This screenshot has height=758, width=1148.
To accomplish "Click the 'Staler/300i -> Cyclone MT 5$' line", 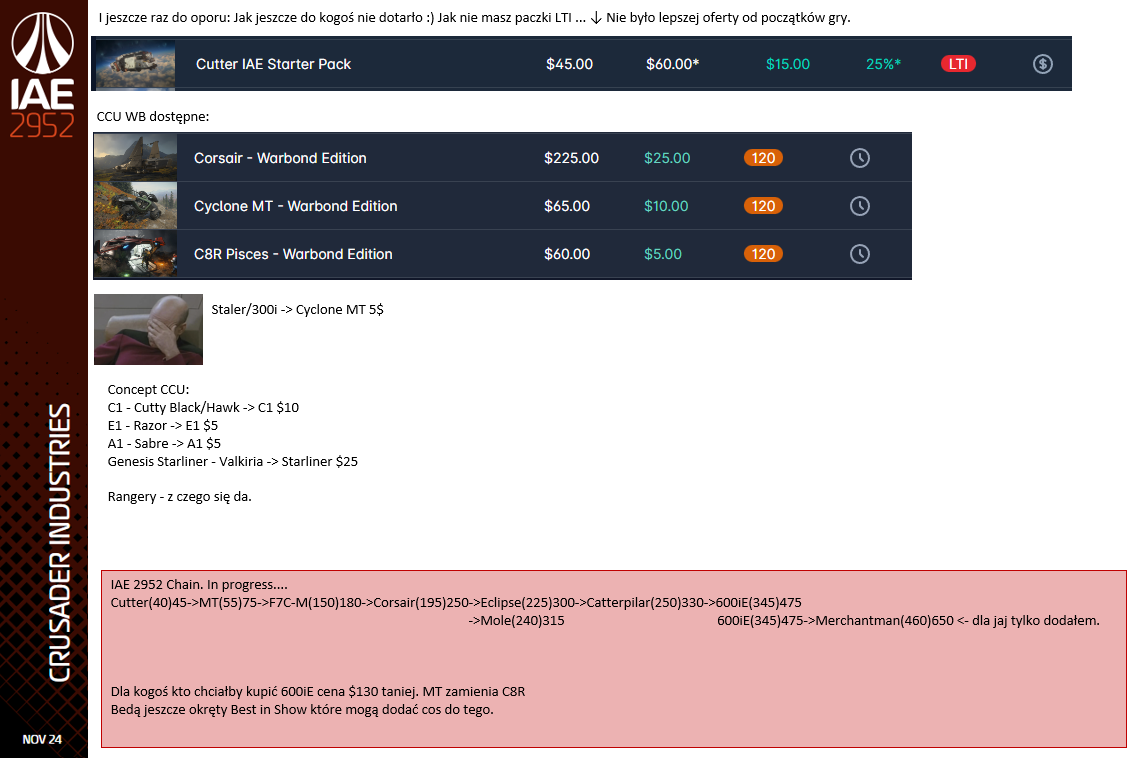I will (297, 310).
